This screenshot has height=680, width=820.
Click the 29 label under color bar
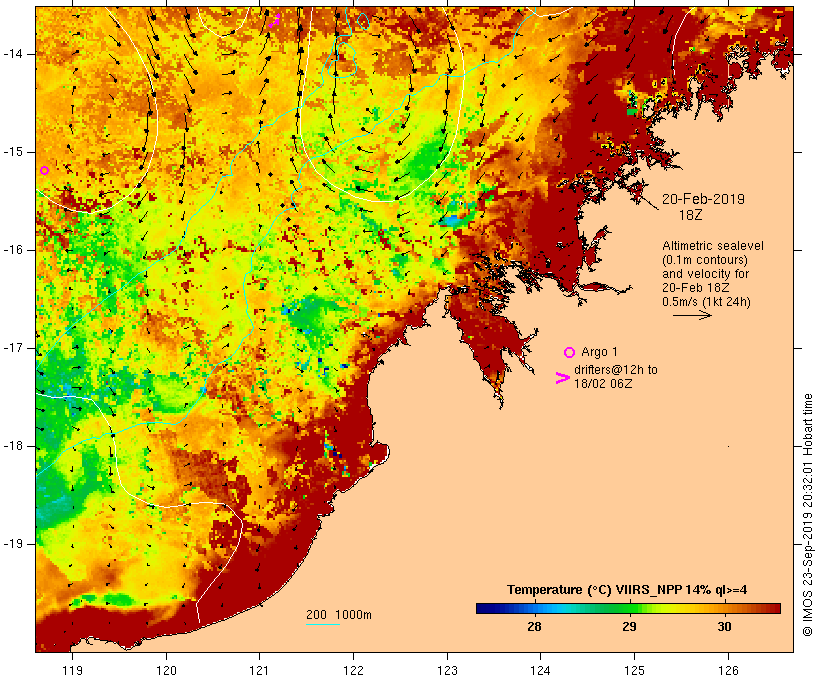[629, 626]
